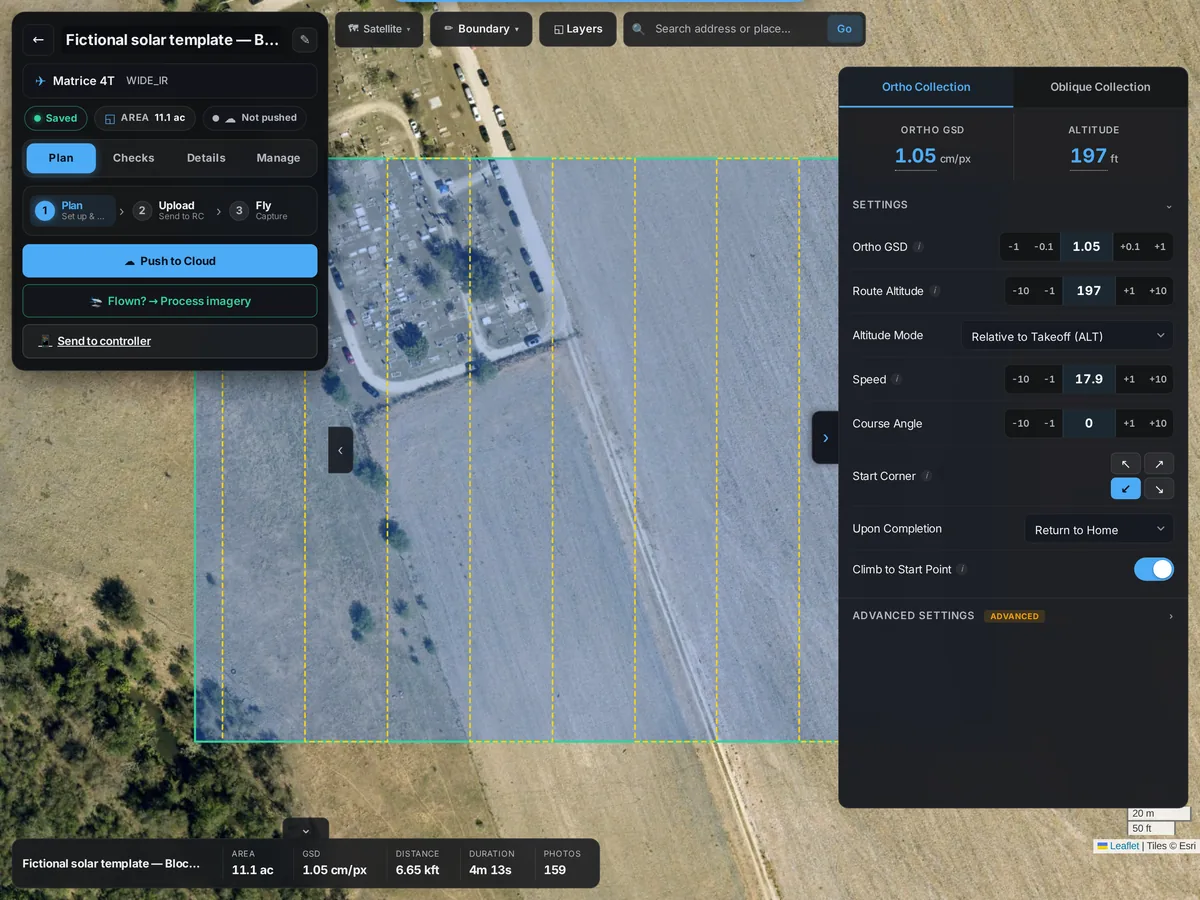The height and width of the screenshot is (900, 1200).
Task: Click the Ortho GSD info icon
Action: (918, 247)
